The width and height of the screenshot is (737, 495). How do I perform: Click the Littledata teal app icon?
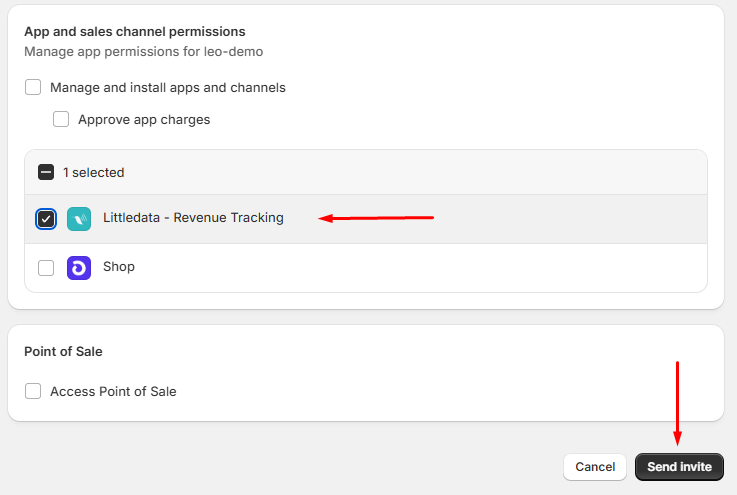pyautogui.click(x=79, y=218)
